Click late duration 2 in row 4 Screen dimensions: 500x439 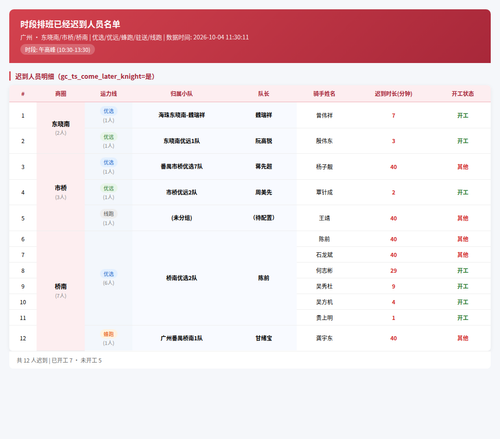click(x=393, y=192)
